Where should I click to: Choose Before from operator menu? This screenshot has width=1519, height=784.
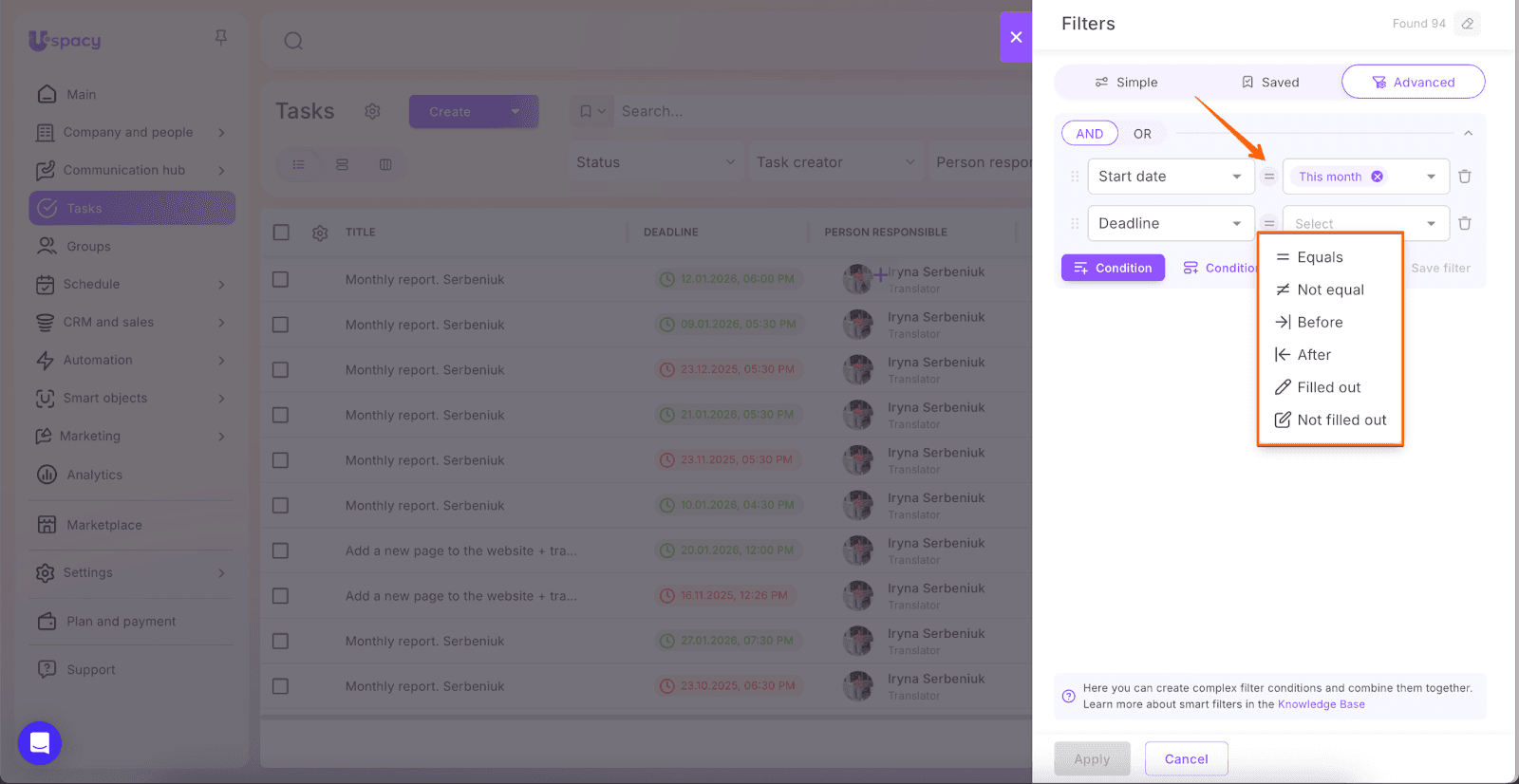pyautogui.click(x=1320, y=323)
